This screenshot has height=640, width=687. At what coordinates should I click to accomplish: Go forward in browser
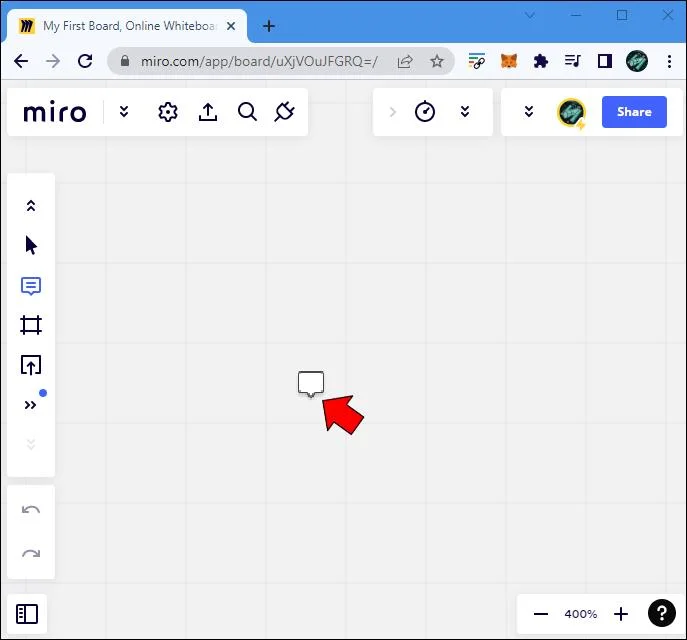(53, 61)
